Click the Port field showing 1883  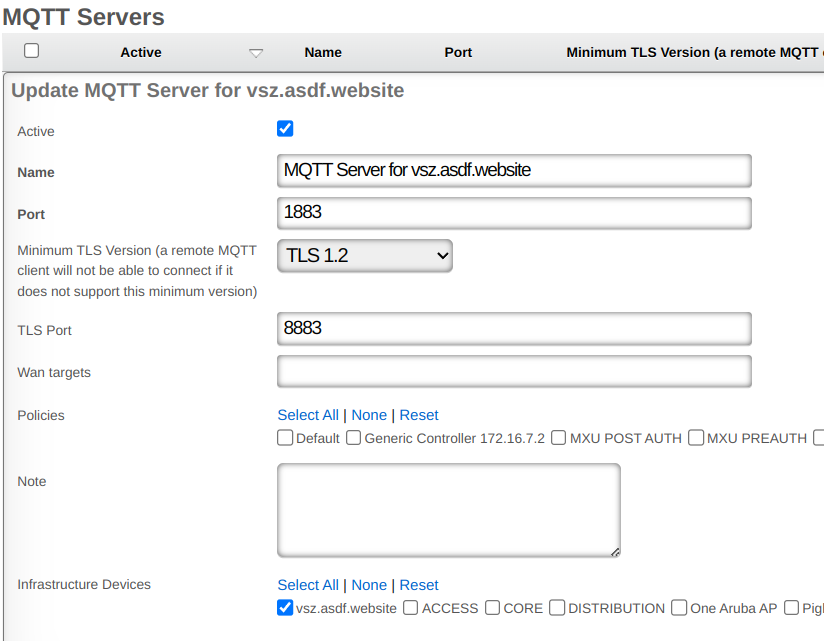tap(514, 213)
